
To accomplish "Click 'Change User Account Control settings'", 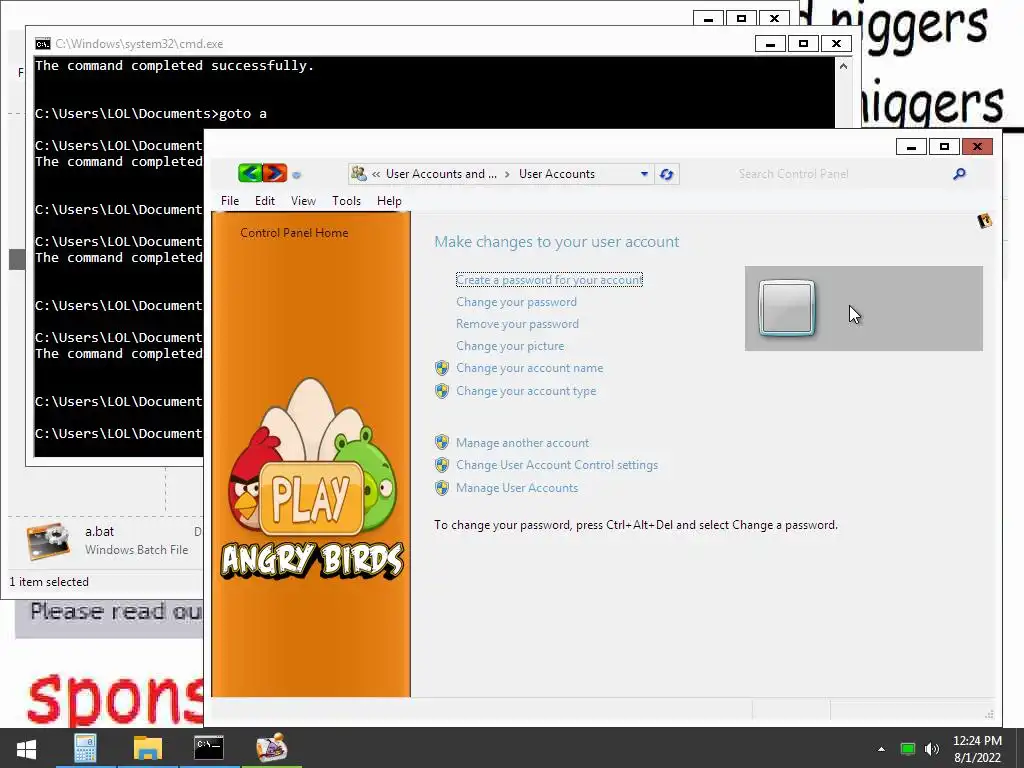I will [x=557, y=465].
